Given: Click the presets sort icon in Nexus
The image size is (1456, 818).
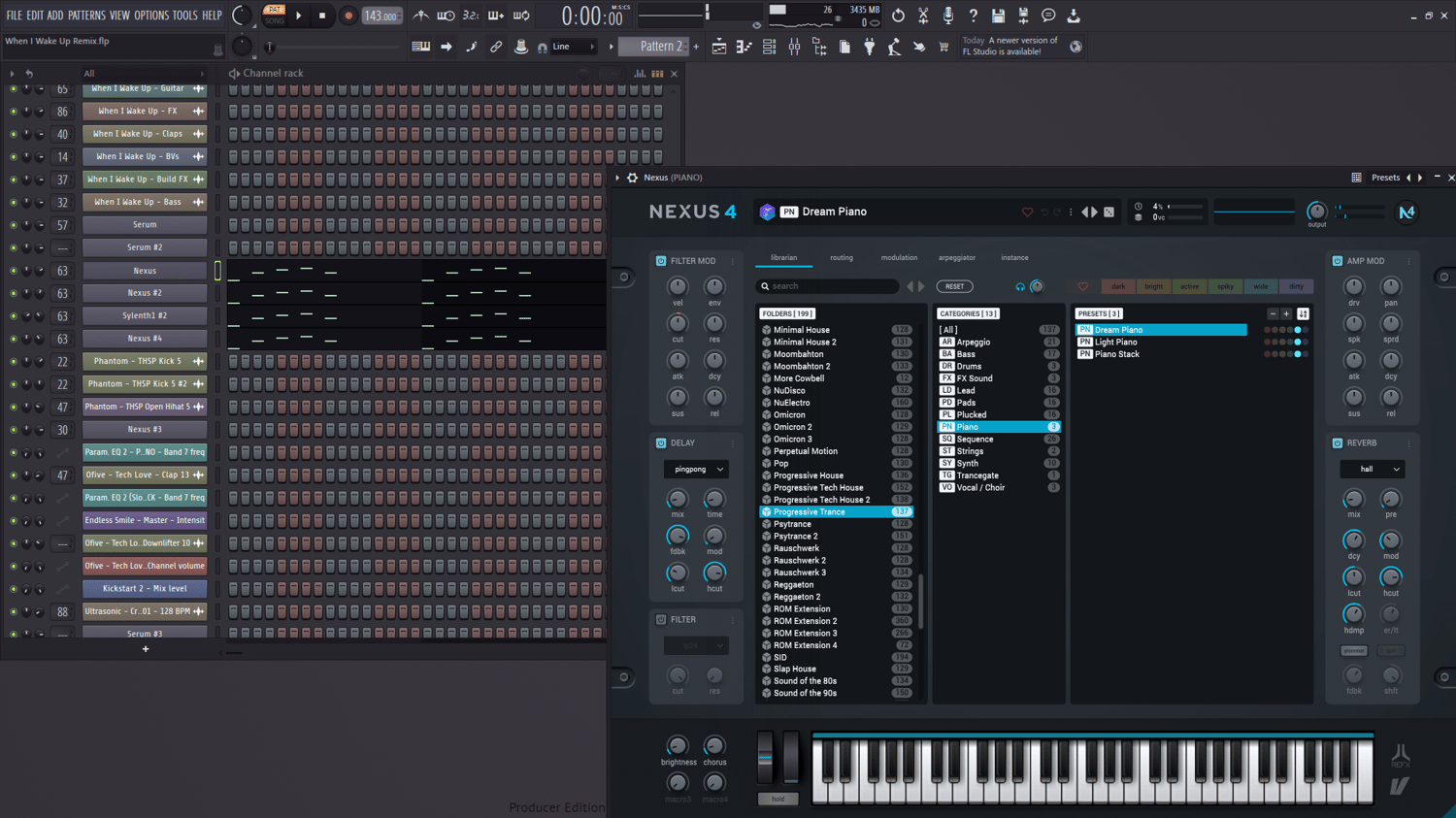Looking at the screenshot, I should pos(1303,313).
